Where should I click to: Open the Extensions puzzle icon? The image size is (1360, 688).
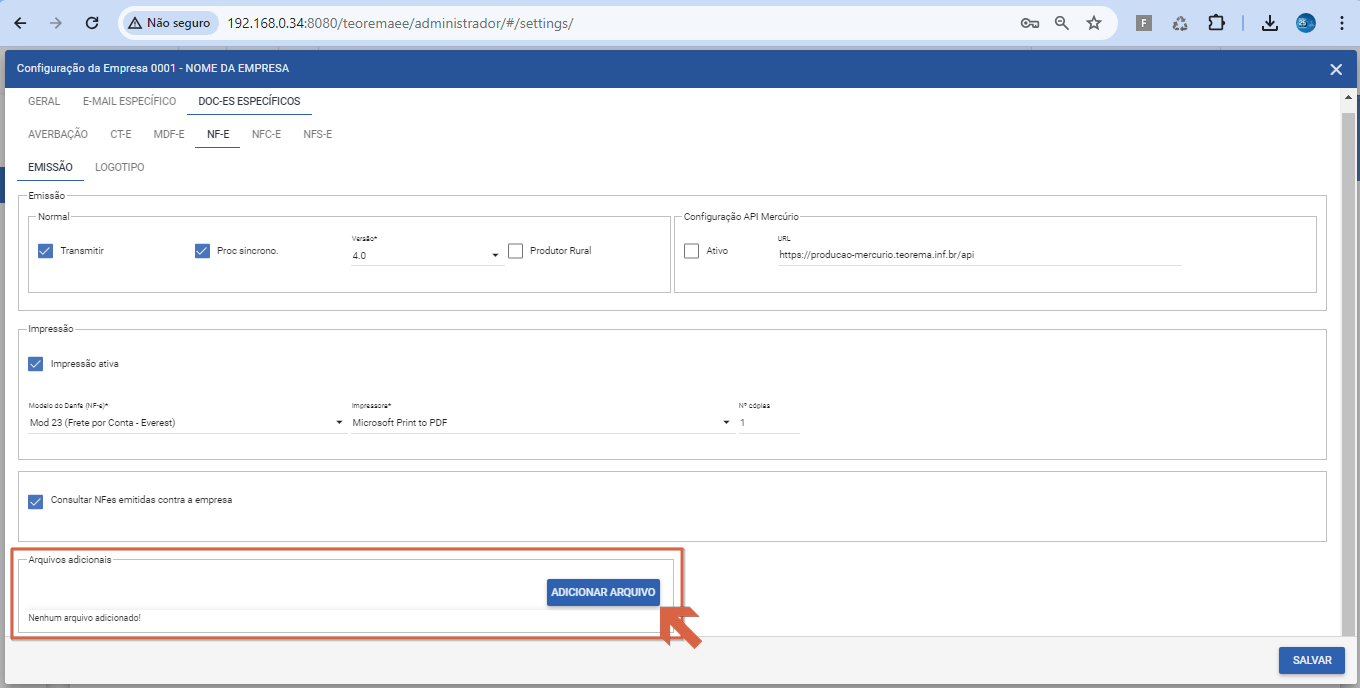1216,23
